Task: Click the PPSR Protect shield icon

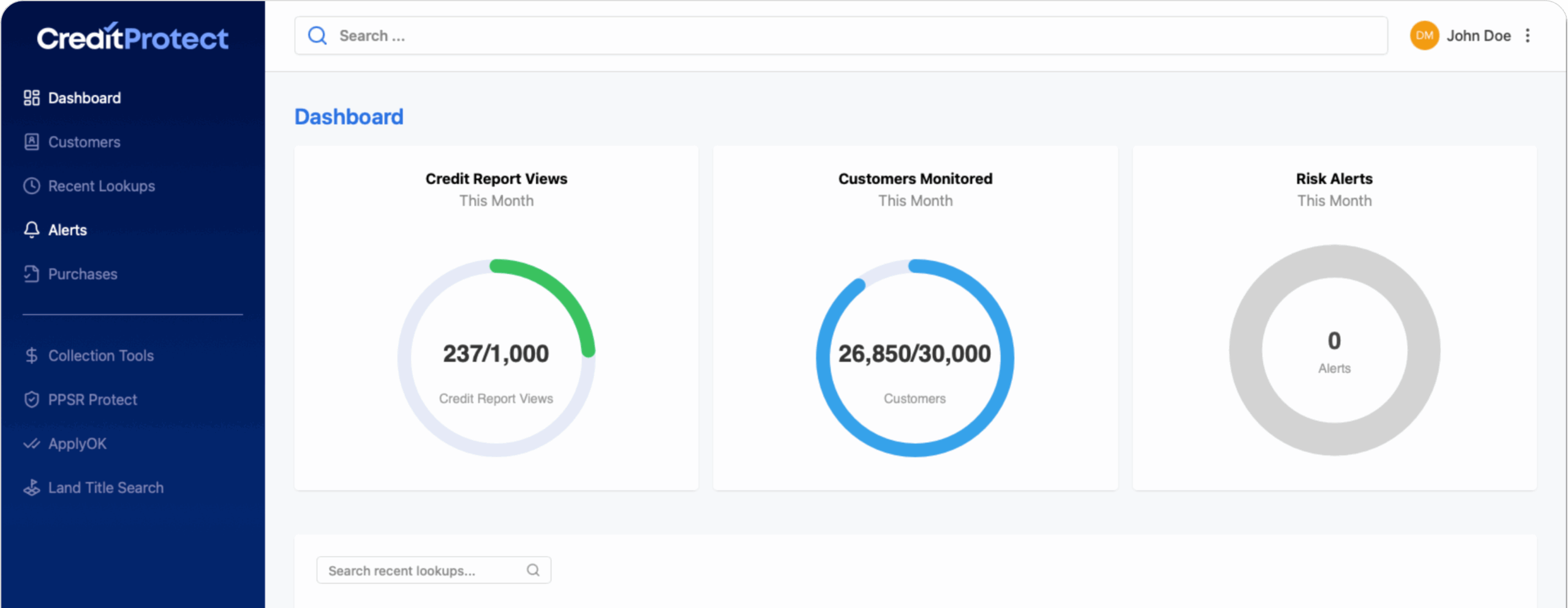Action: click(x=31, y=400)
